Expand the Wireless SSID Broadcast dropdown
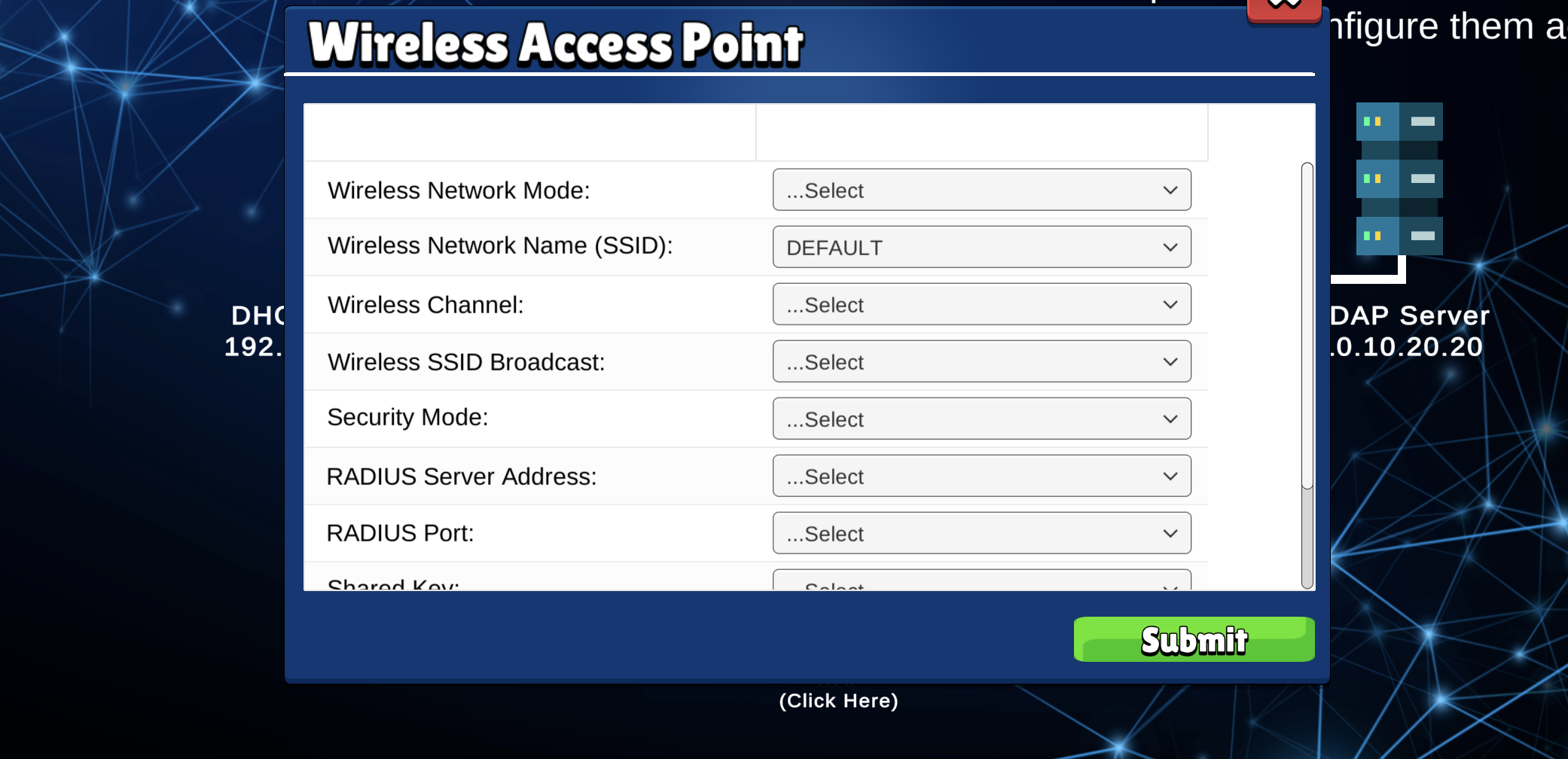 [x=981, y=361]
